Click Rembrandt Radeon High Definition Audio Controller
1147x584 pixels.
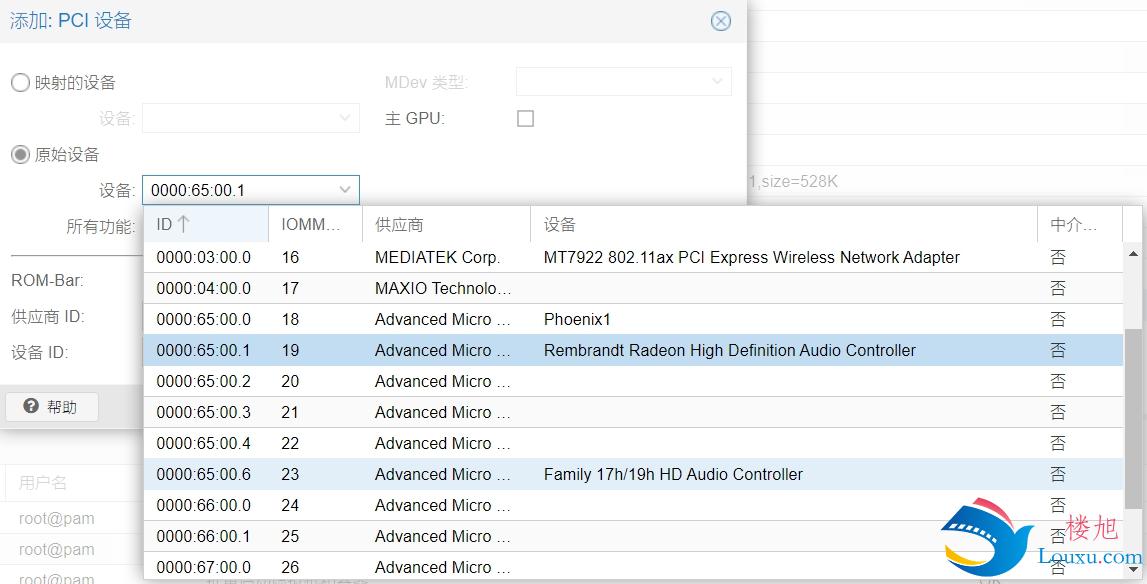pyautogui.click(x=729, y=351)
